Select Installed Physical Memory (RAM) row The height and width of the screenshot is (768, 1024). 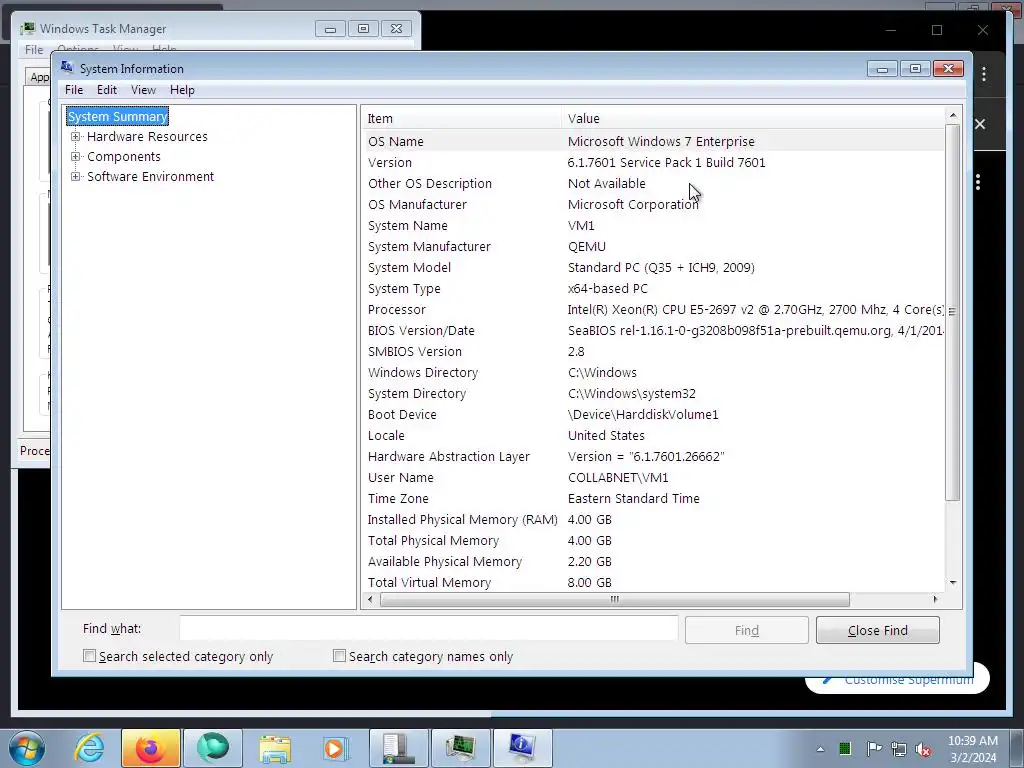coord(653,519)
